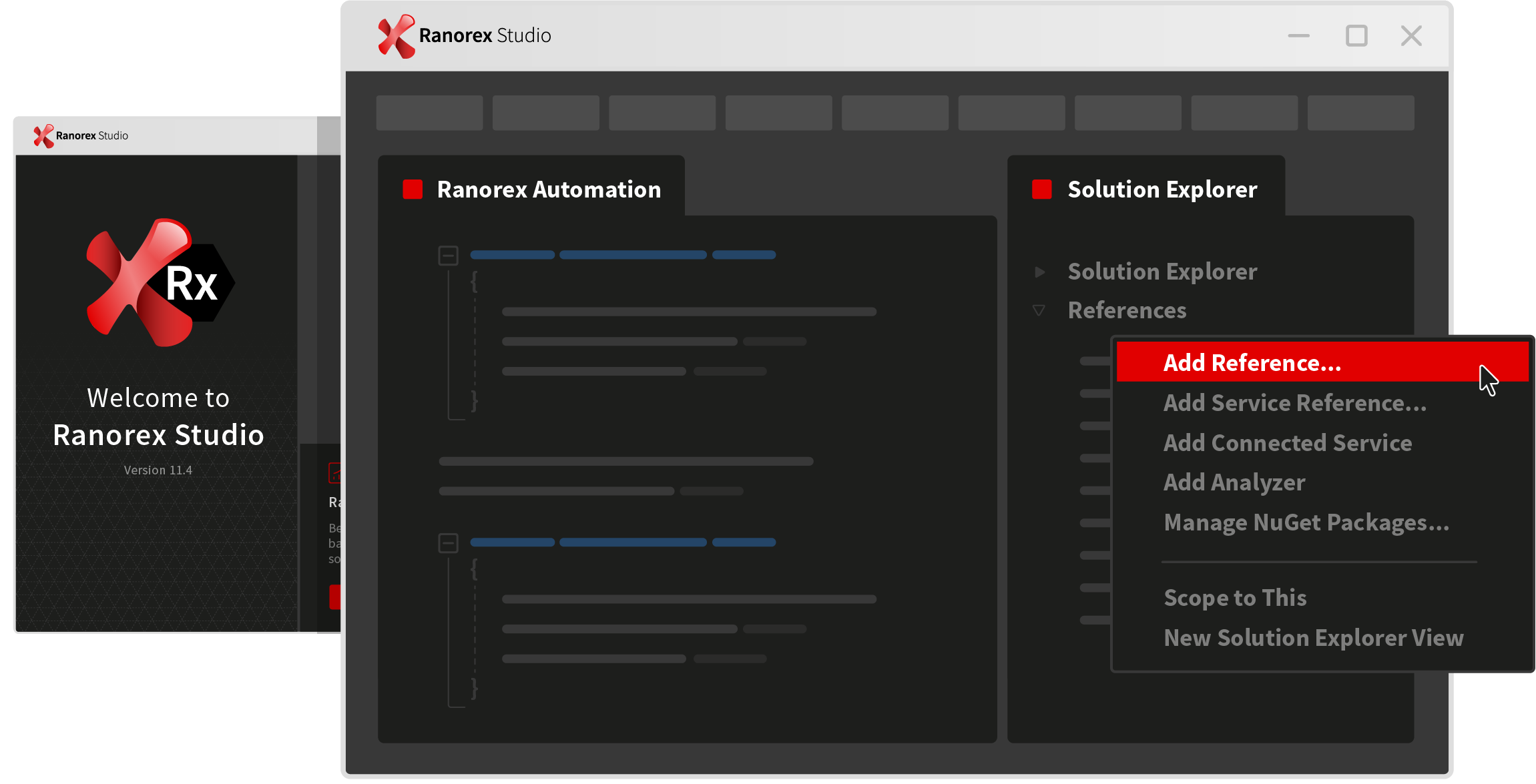Switch to the Ranorex Automation tab

pyautogui.click(x=531, y=187)
